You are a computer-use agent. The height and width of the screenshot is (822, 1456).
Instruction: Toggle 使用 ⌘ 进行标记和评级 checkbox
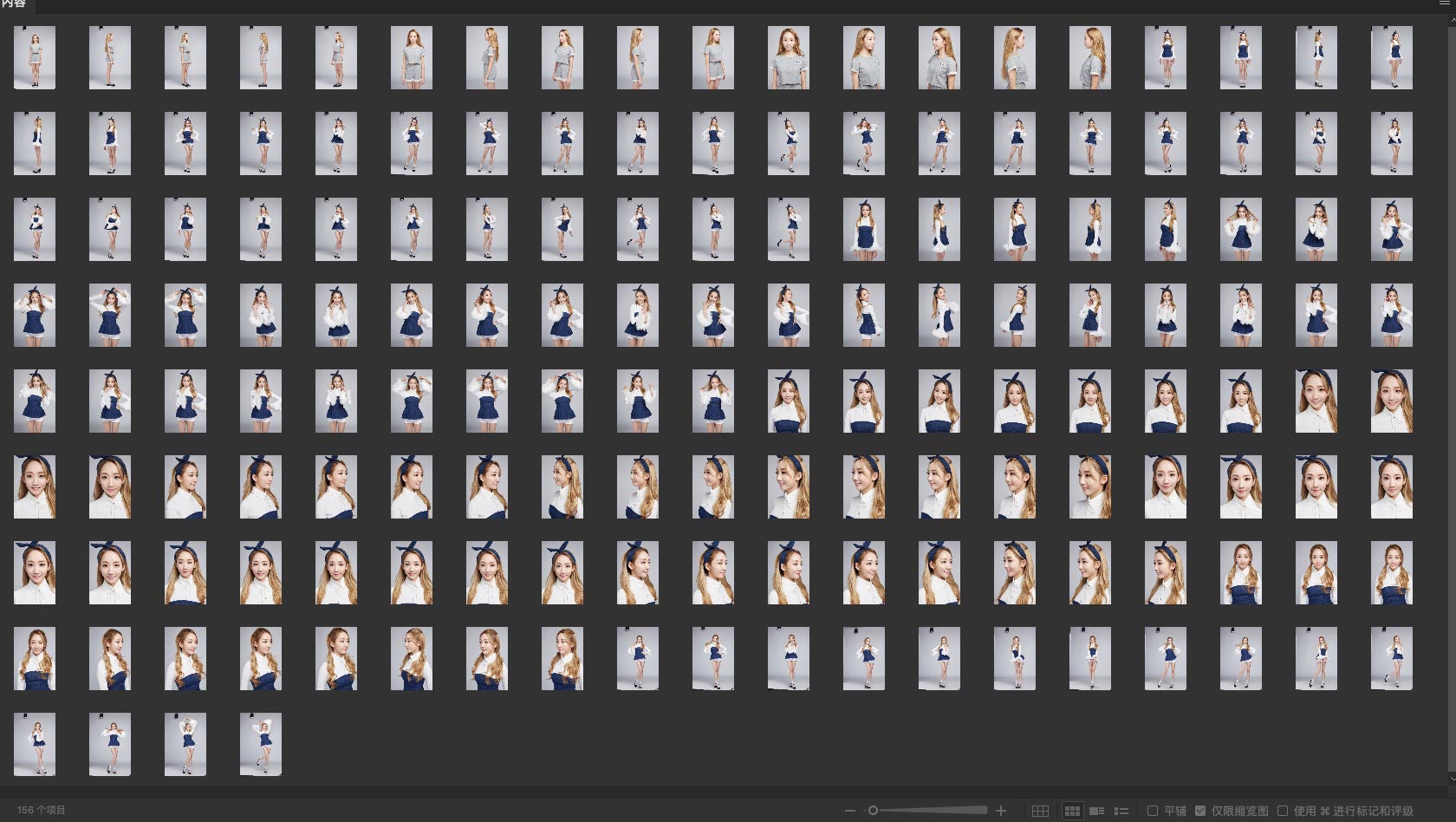click(1283, 811)
